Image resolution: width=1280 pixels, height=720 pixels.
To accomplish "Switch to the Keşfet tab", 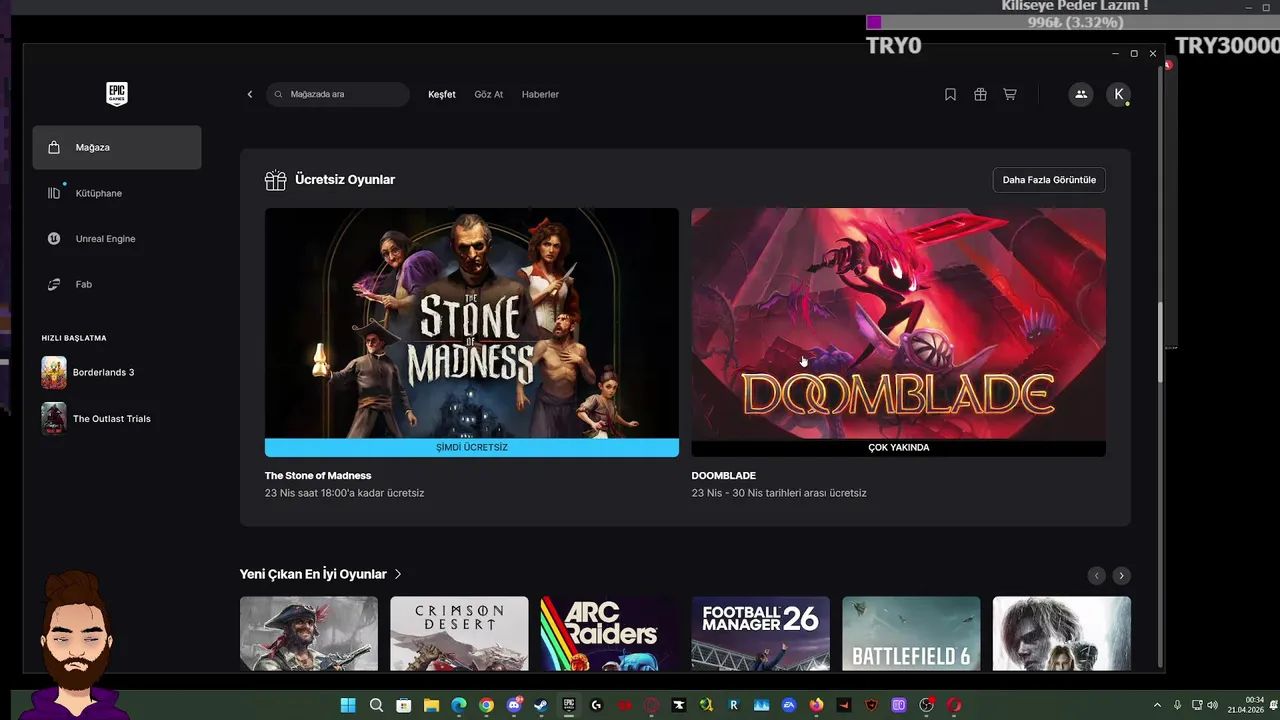I will pyautogui.click(x=442, y=94).
